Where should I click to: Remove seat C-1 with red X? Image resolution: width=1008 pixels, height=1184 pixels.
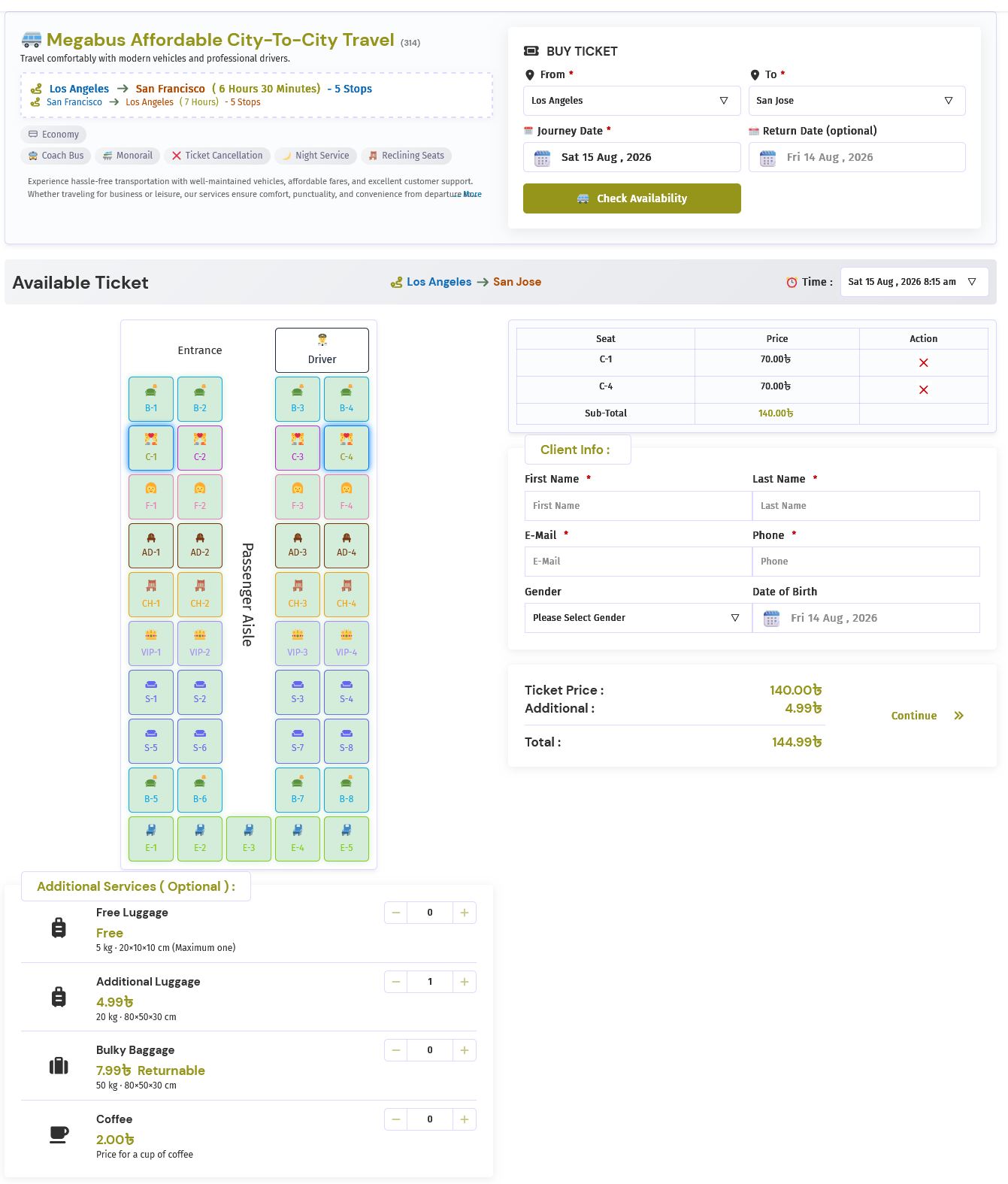pos(923,362)
